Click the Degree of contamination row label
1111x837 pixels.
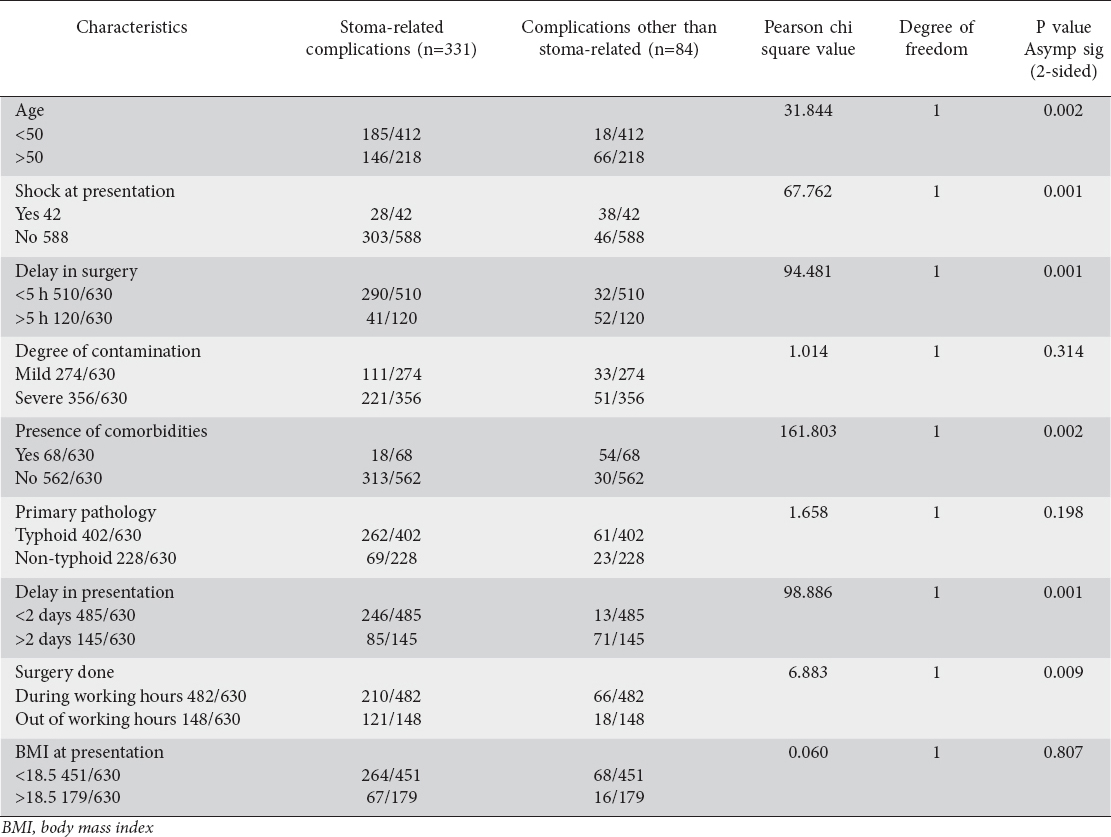coord(108,351)
